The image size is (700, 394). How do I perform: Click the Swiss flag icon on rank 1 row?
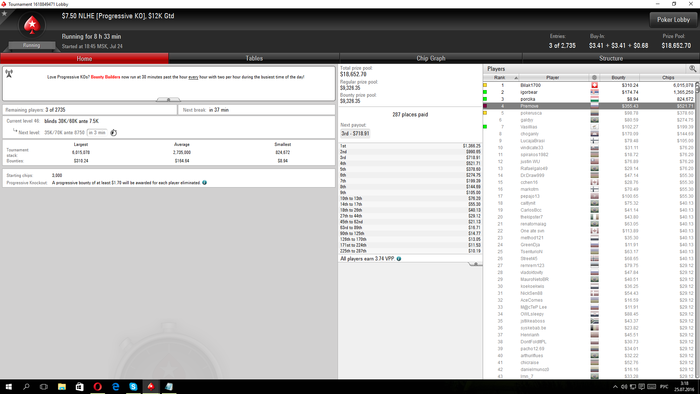[x=594, y=85]
